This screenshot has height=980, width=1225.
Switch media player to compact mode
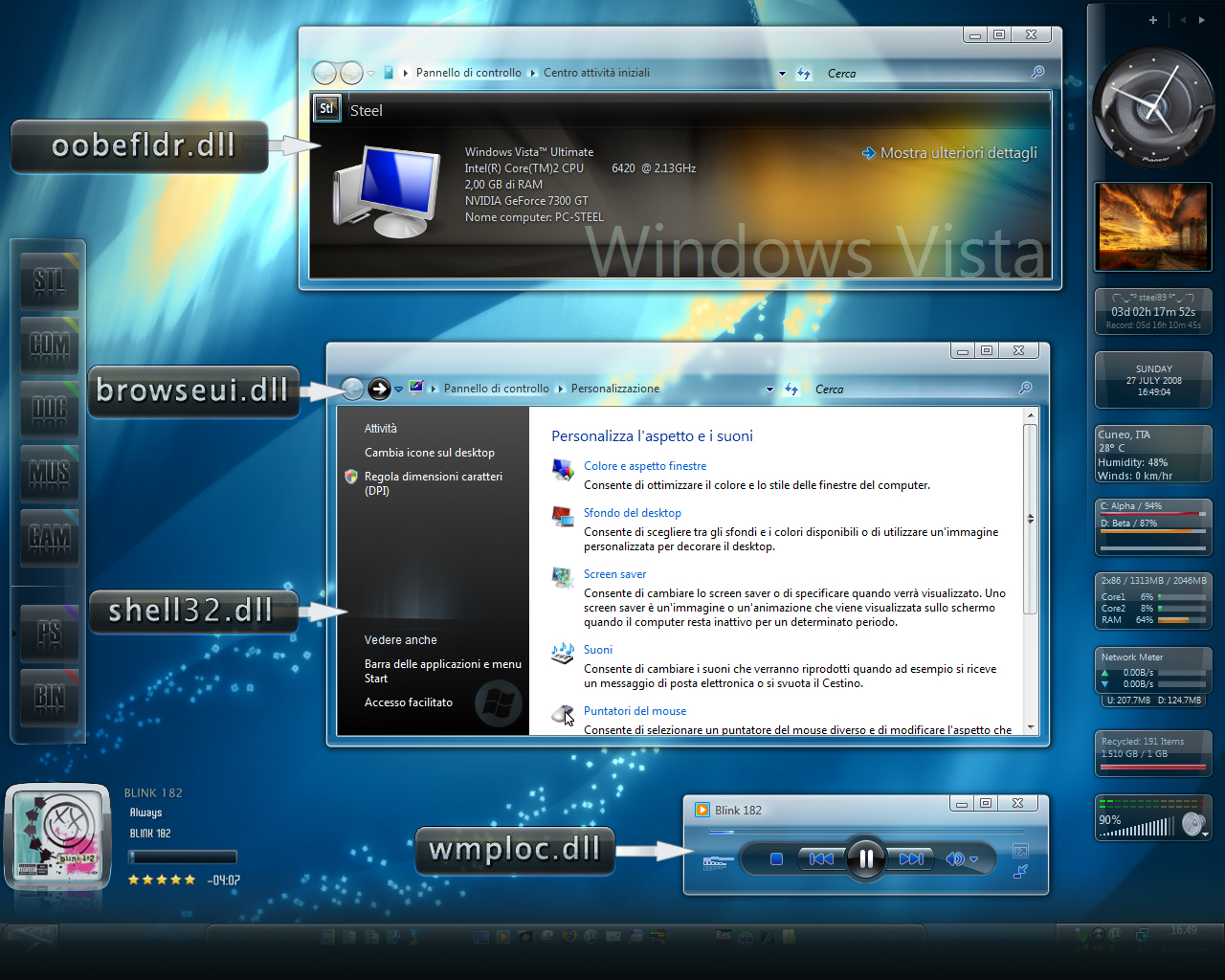point(1020,871)
